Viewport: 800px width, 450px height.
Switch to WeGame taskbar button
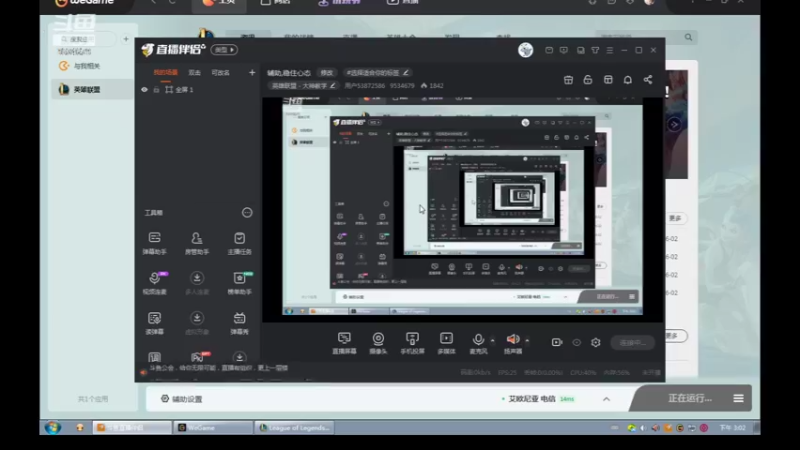213,427
